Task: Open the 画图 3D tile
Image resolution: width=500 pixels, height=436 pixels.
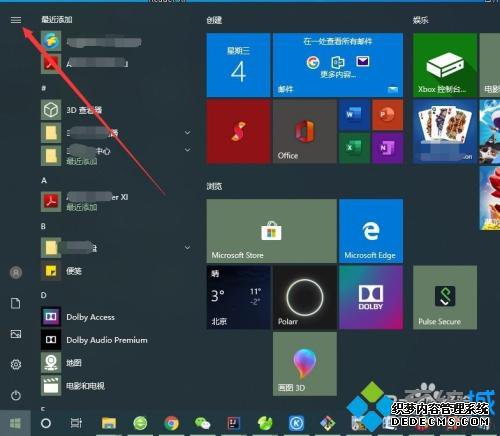Action: pos(305,364)
